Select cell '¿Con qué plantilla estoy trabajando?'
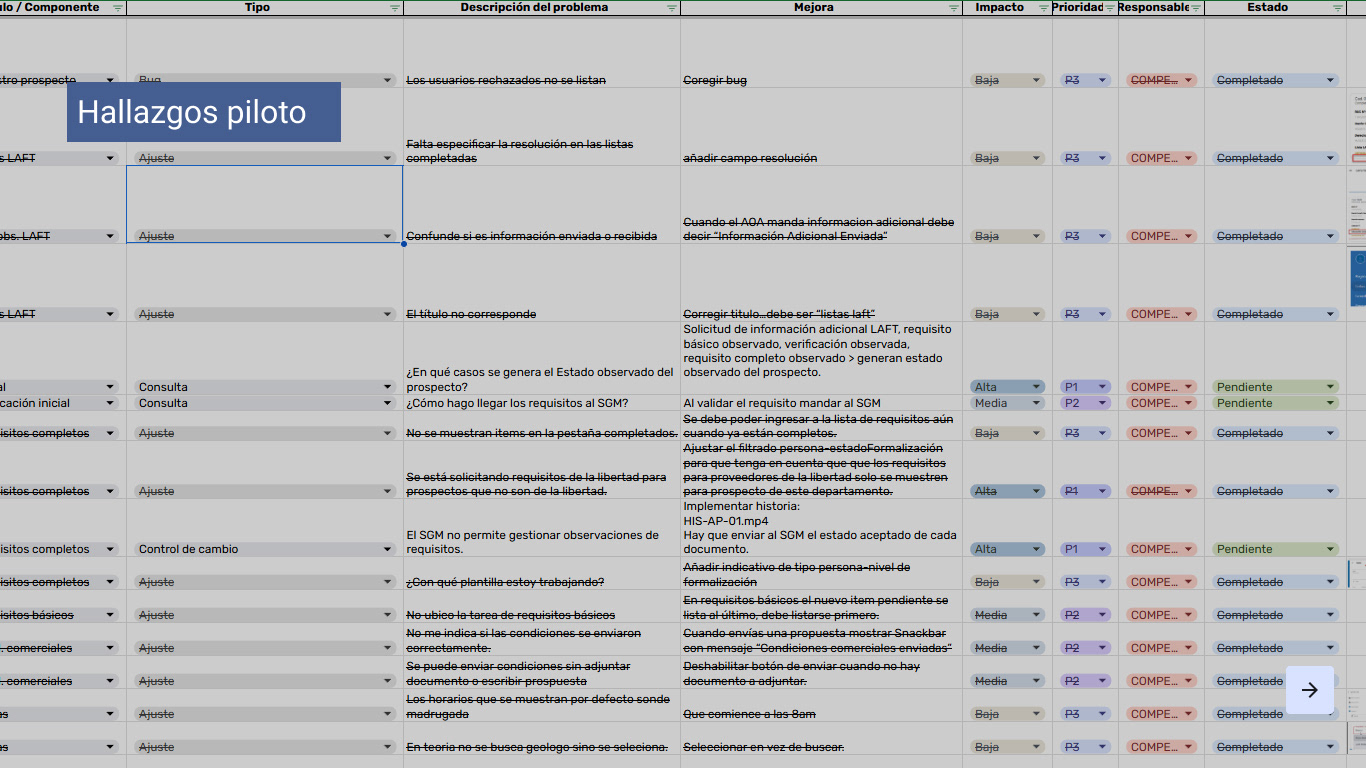1366x768 pixels. click(542, 574)
